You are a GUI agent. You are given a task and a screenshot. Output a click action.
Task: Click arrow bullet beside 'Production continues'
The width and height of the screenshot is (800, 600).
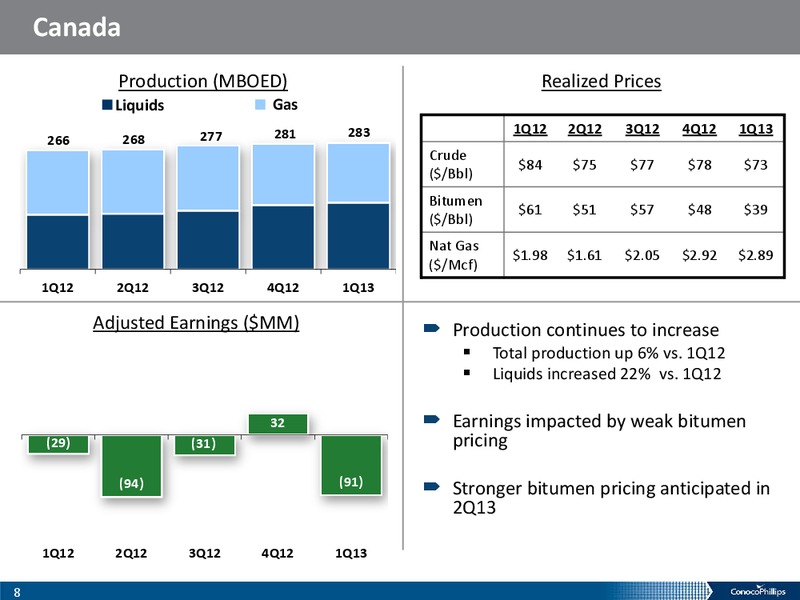point(432,328)
